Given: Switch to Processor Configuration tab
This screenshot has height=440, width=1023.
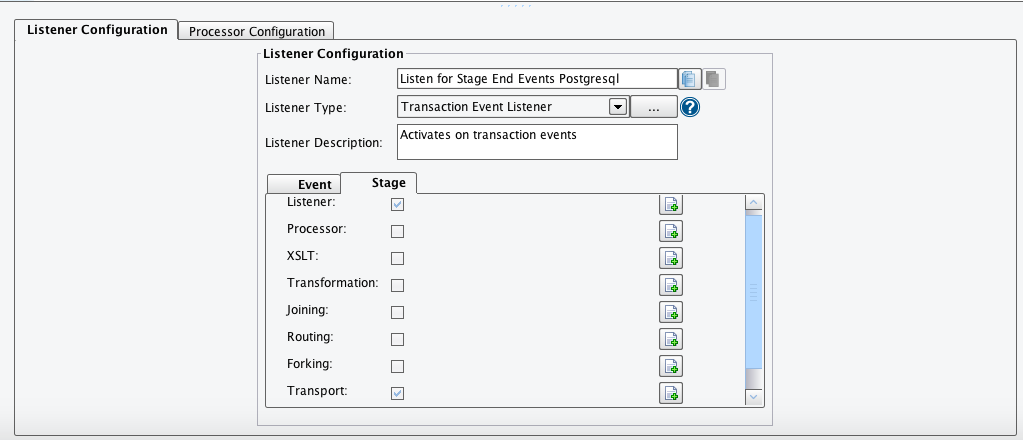Looking at the screenshot, I should point(256,31).
